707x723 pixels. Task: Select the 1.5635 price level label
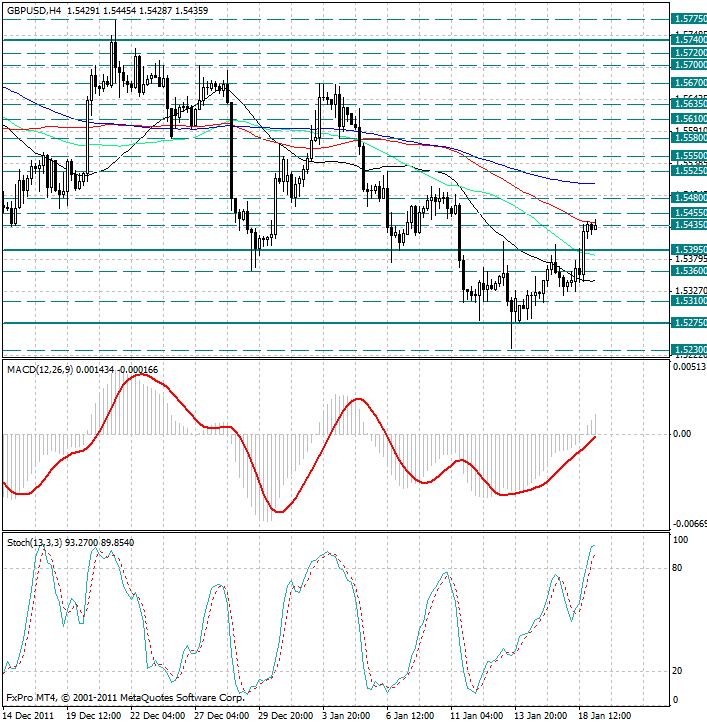pyautogui.click(x=689, y=104)
